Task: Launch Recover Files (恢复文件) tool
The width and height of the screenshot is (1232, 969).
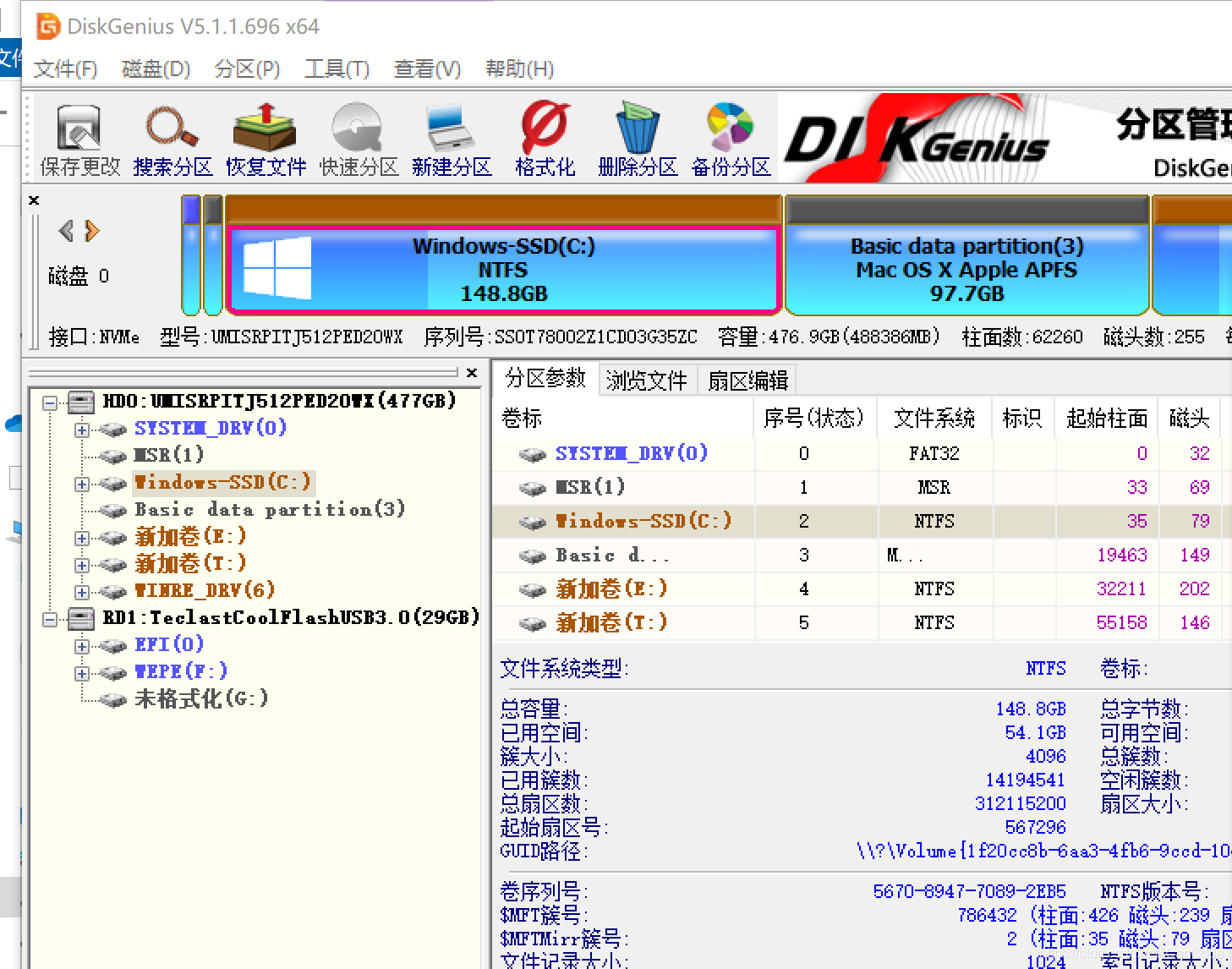Action: [x=266, y=140]
